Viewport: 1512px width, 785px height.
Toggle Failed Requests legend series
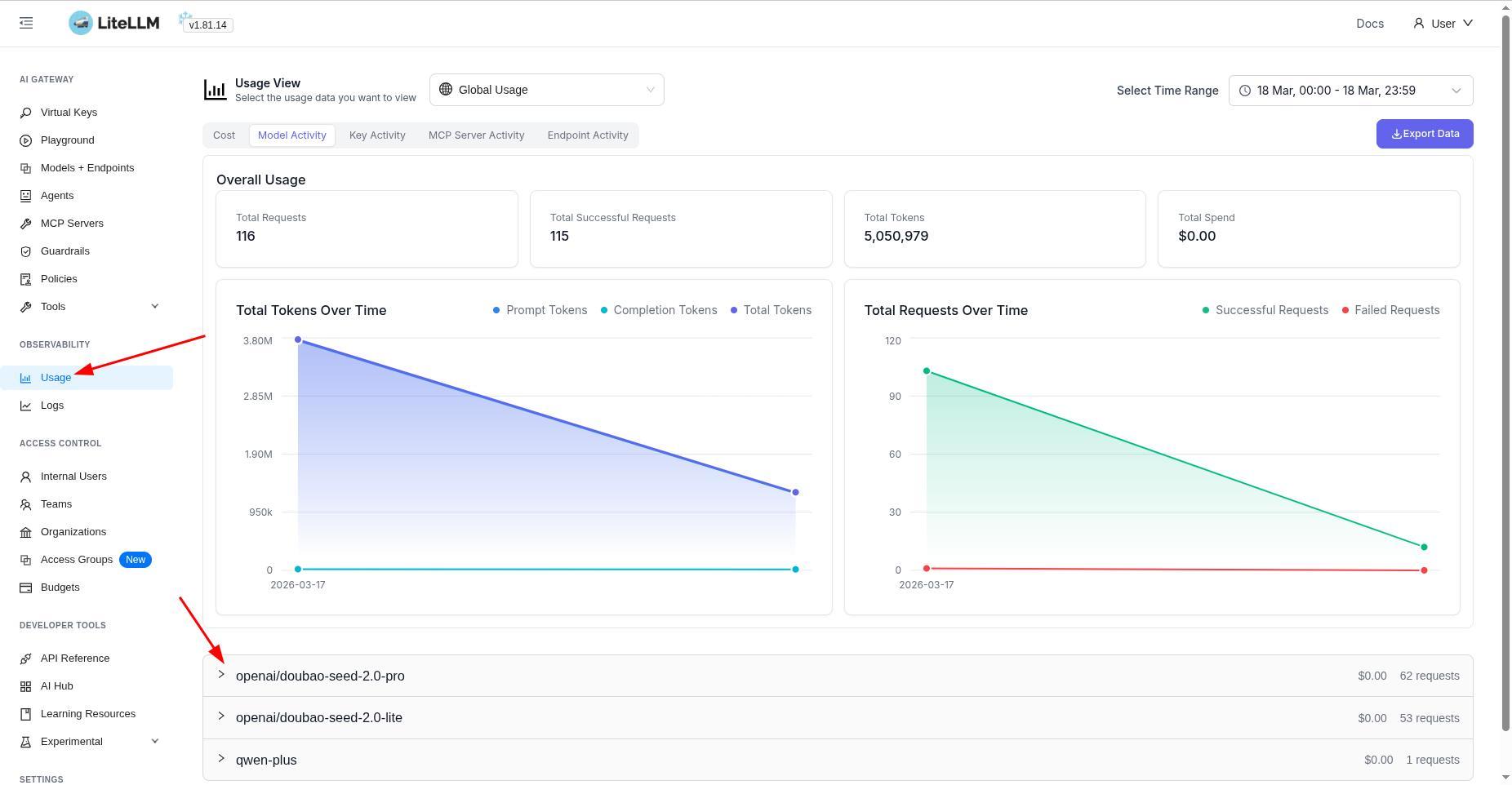pyautogui.click(x=1390, y=310)
